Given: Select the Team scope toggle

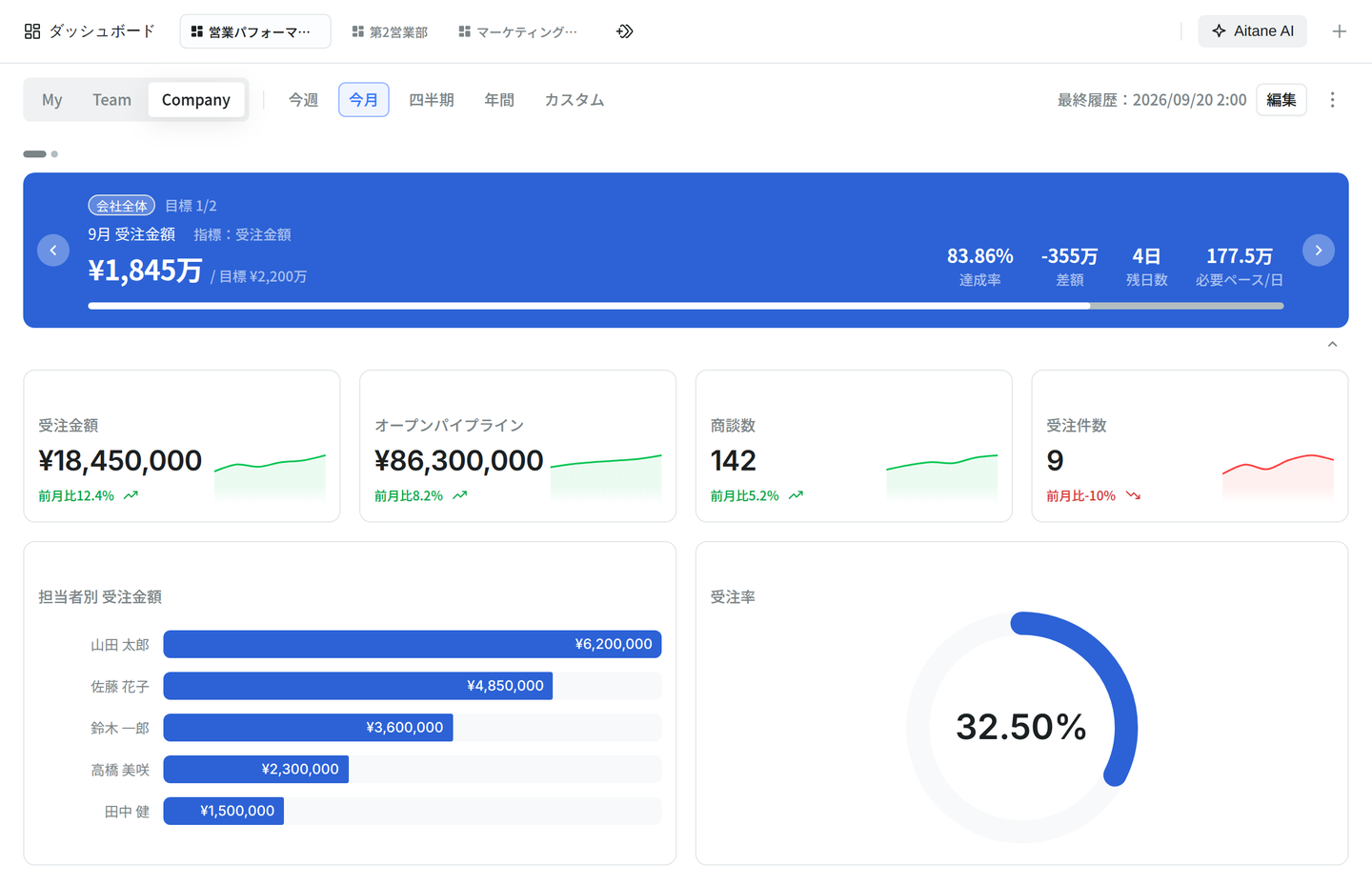Looking at the screenshot, I should point(111,100).
